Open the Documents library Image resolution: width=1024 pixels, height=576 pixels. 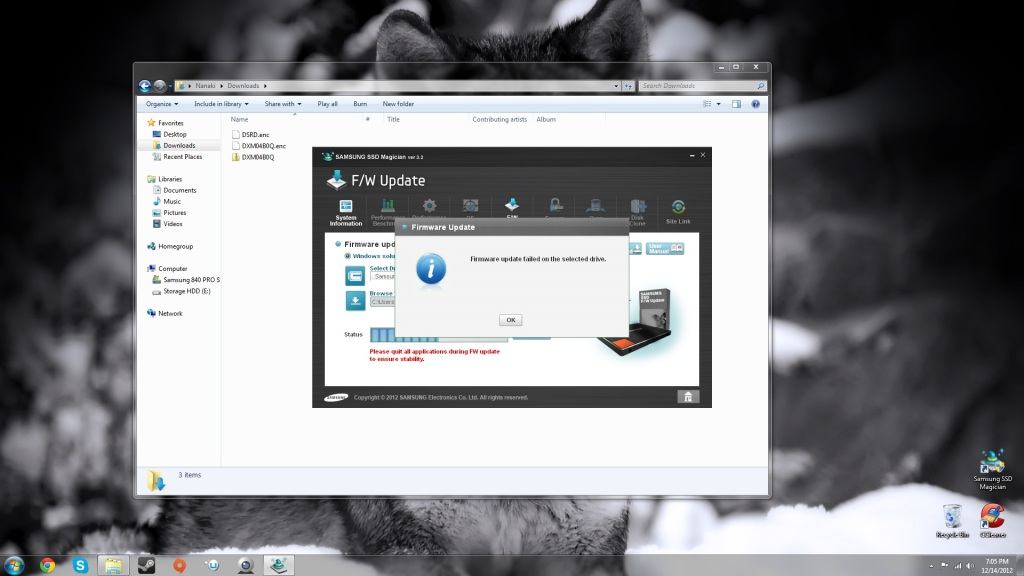180,190
